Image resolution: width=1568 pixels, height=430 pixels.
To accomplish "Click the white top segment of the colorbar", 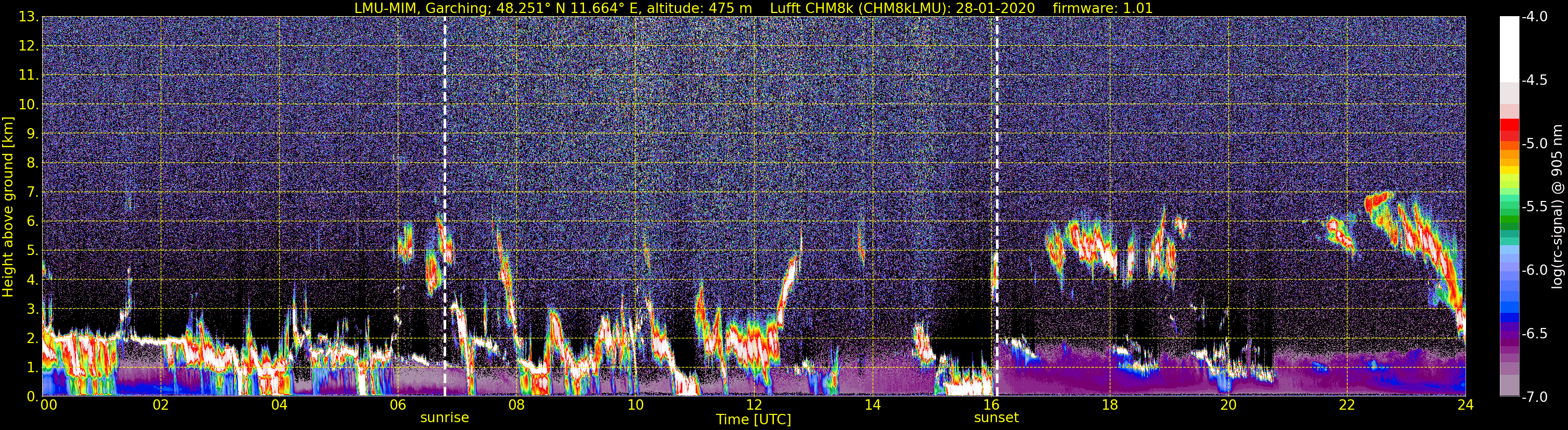I will click(1509, 49).
